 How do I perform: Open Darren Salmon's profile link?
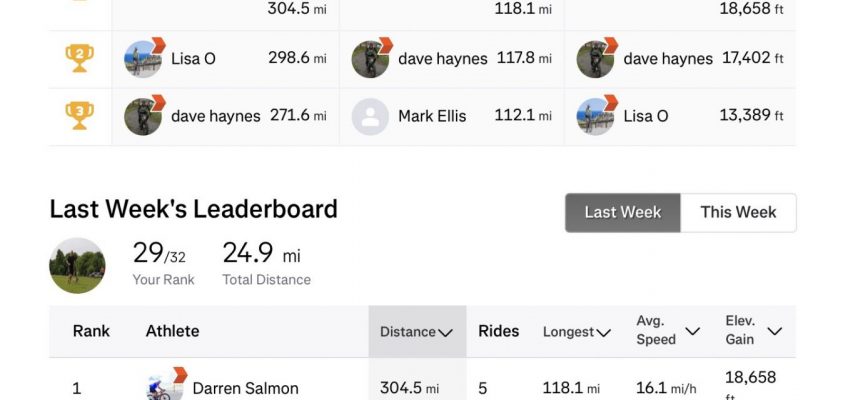[x=245, y=388]
